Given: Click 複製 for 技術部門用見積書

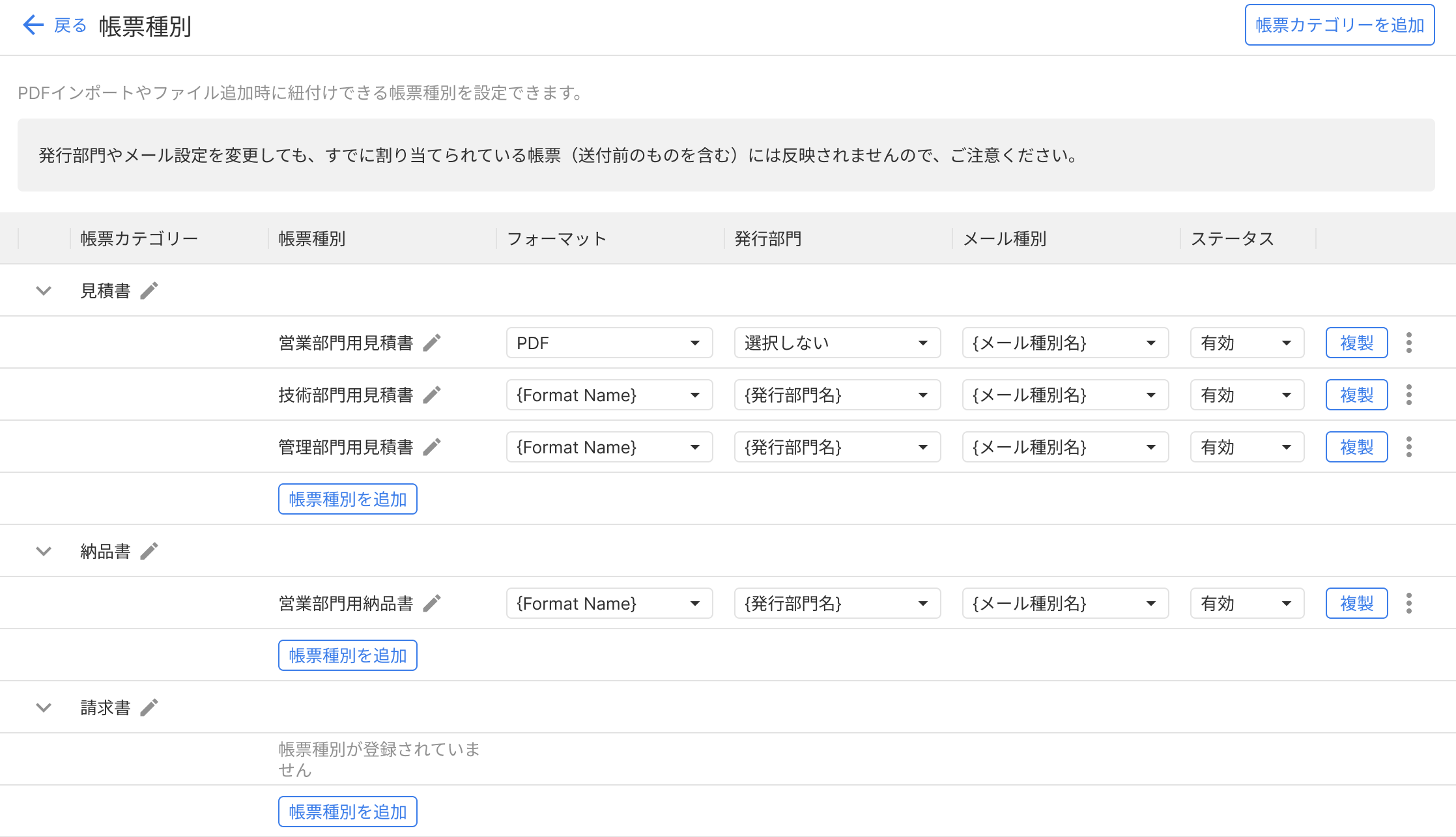Looking at the screenshot, I should 1356,395.
